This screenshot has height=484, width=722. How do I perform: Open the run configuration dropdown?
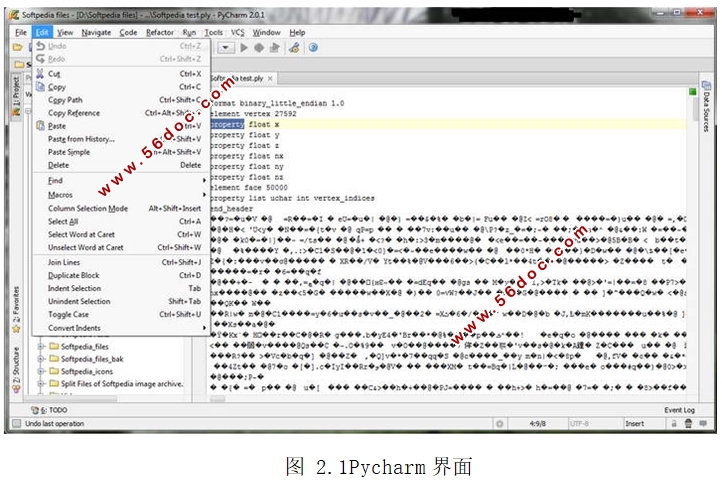click(226, 47)
